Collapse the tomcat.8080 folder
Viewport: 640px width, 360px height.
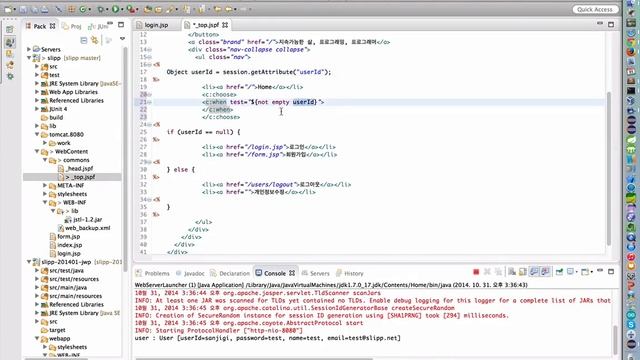[x=37, y=134]
